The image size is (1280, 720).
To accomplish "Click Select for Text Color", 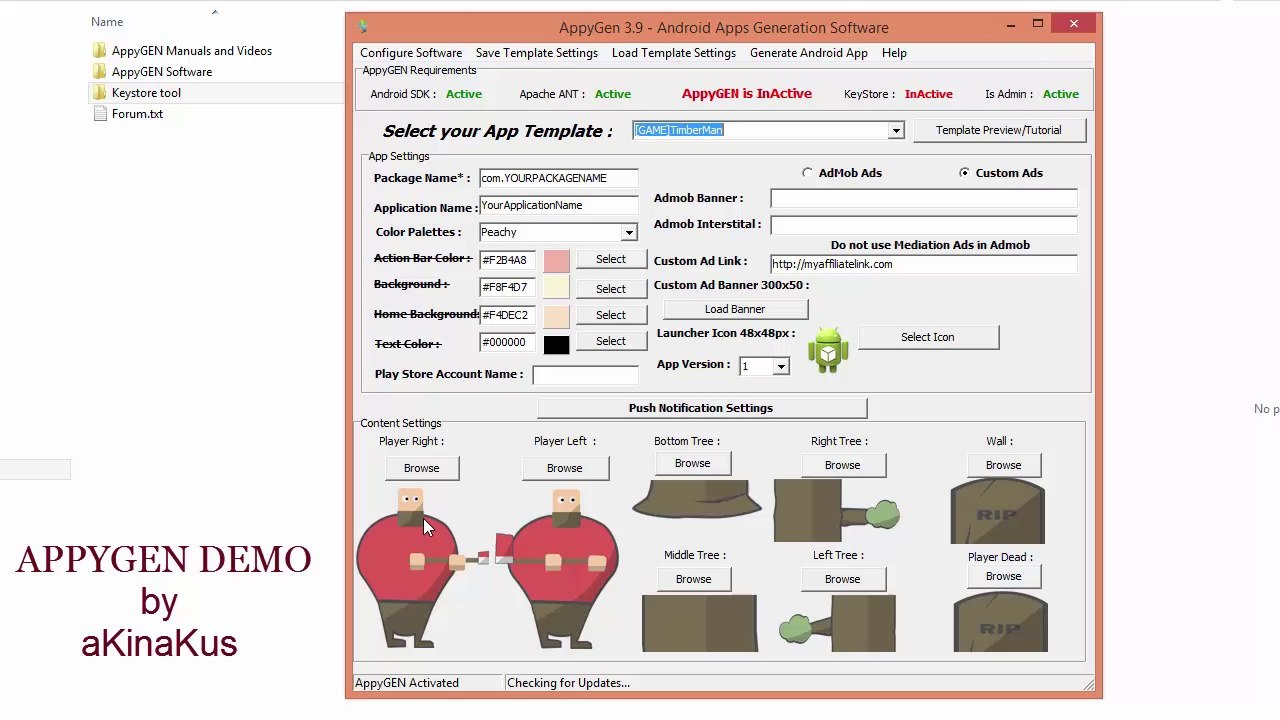I will point(611,341).
